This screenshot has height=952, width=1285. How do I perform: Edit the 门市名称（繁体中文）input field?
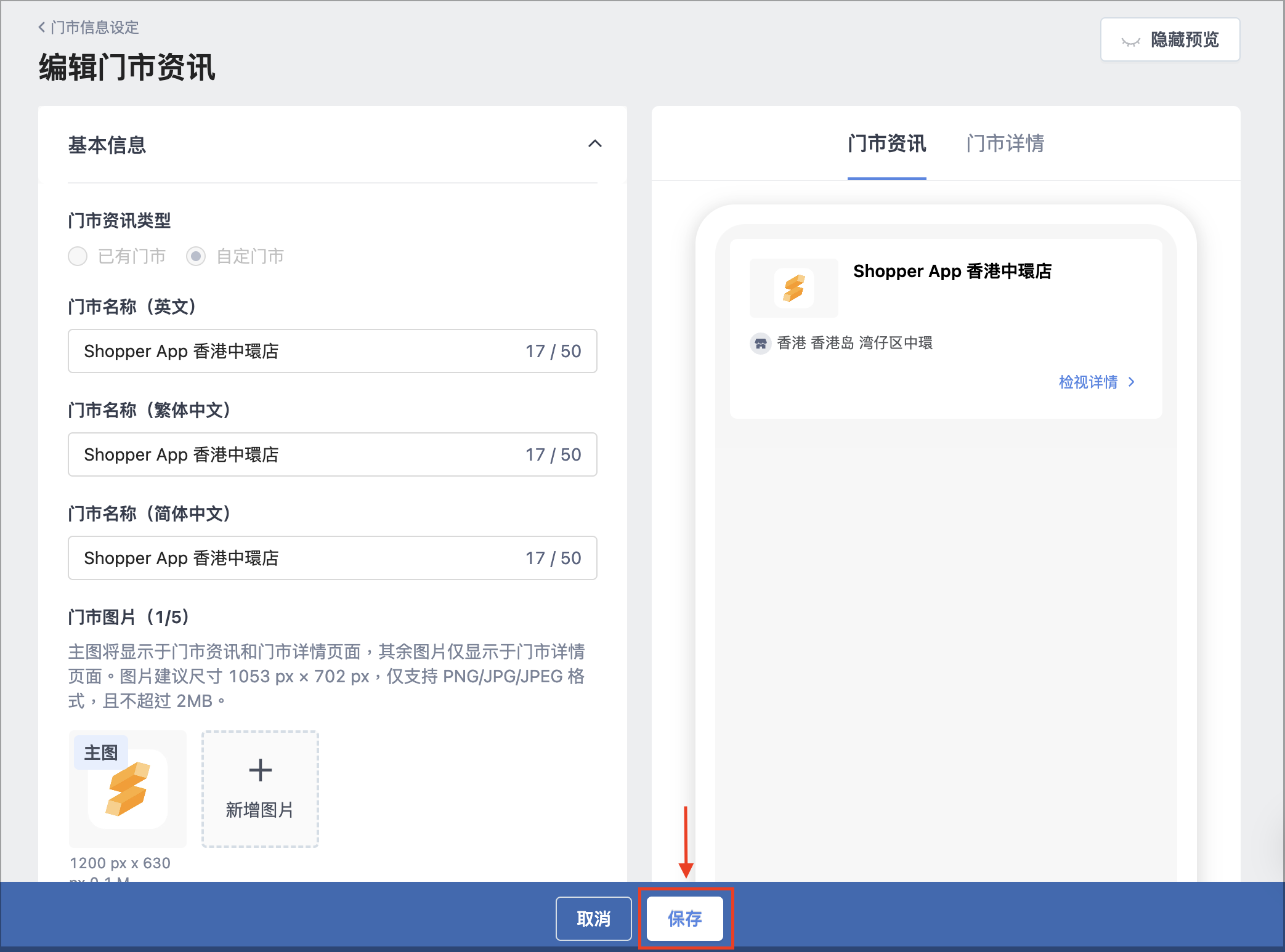point(333,454)
